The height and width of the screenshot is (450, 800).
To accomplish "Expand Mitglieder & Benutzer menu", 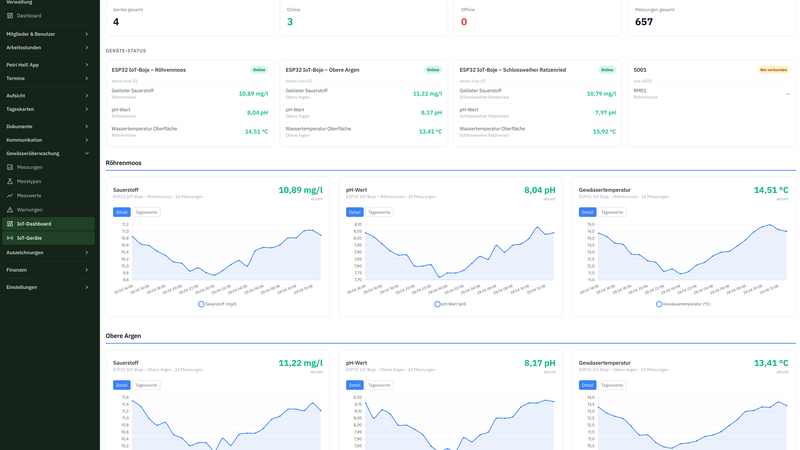I will point(47,34).
